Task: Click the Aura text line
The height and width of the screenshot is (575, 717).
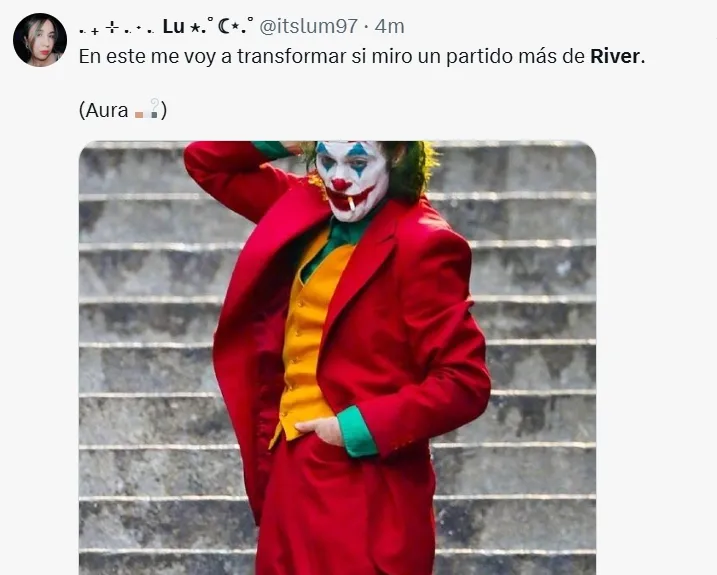Action: tap(123, 110)
